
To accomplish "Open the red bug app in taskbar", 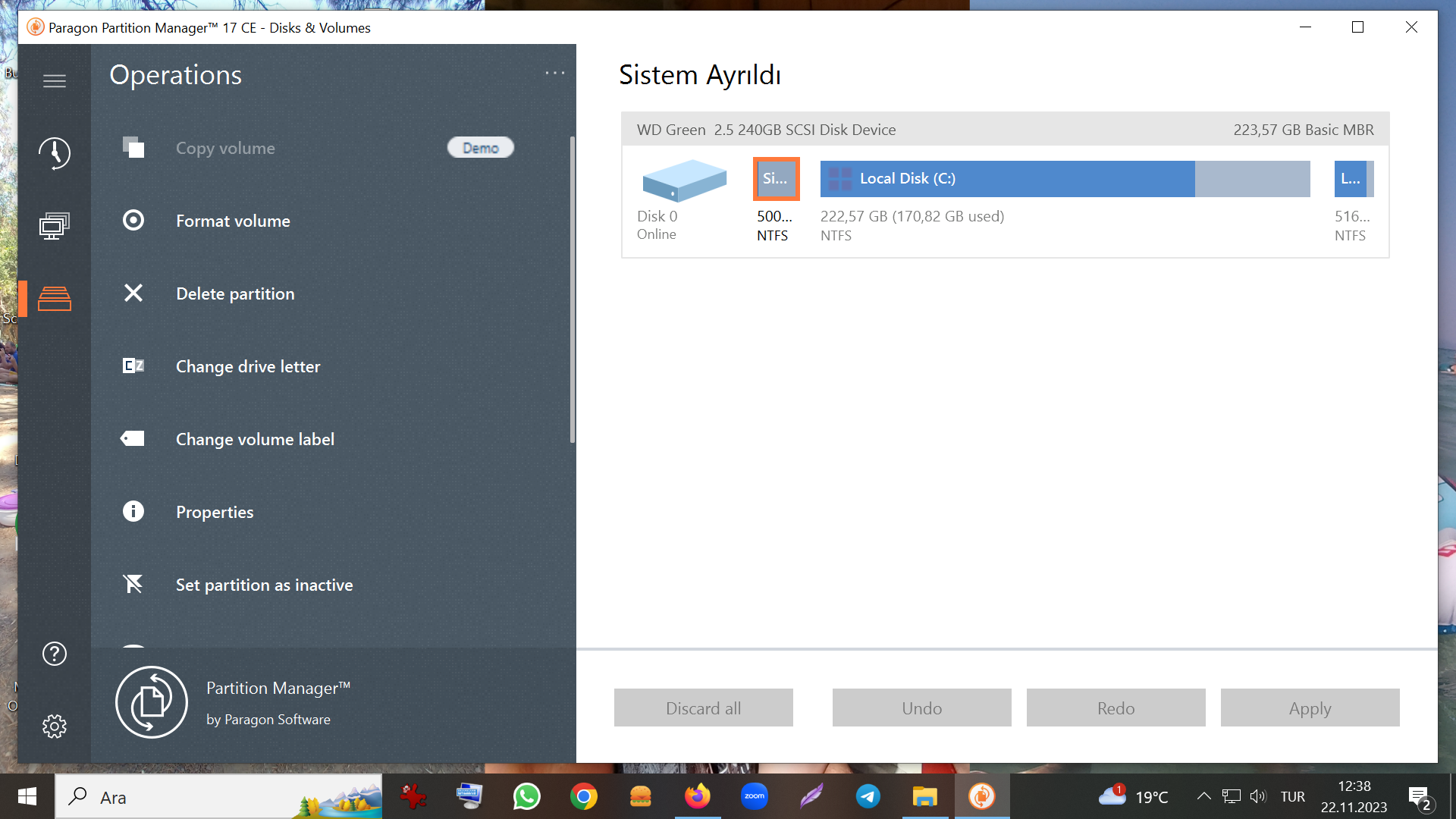I will pyautogui.click(x=413, y=796).
